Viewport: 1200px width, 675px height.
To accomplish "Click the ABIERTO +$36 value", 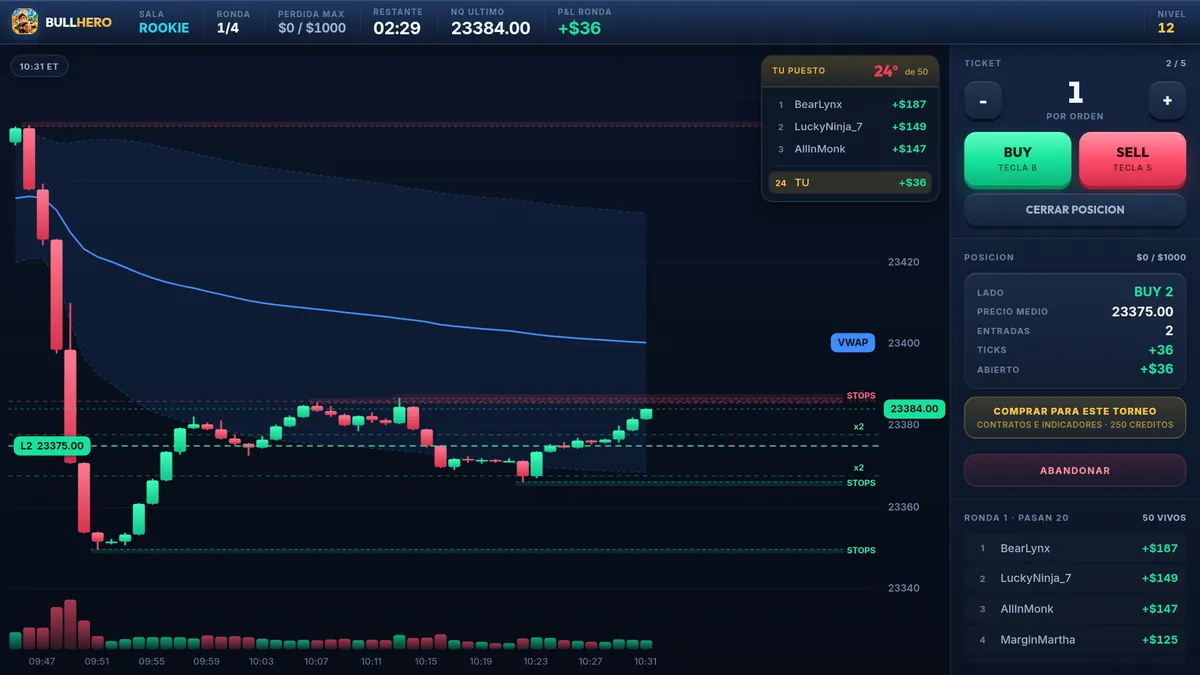I will pos(1156,369).
